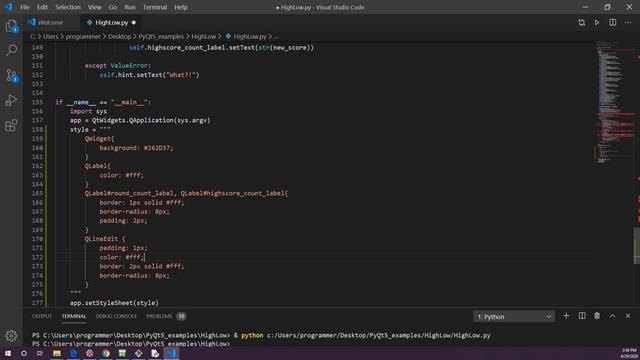Switch to the PROBLEMS panel tab
Viewport: 640px width, 360px height.
click(159, 316)
